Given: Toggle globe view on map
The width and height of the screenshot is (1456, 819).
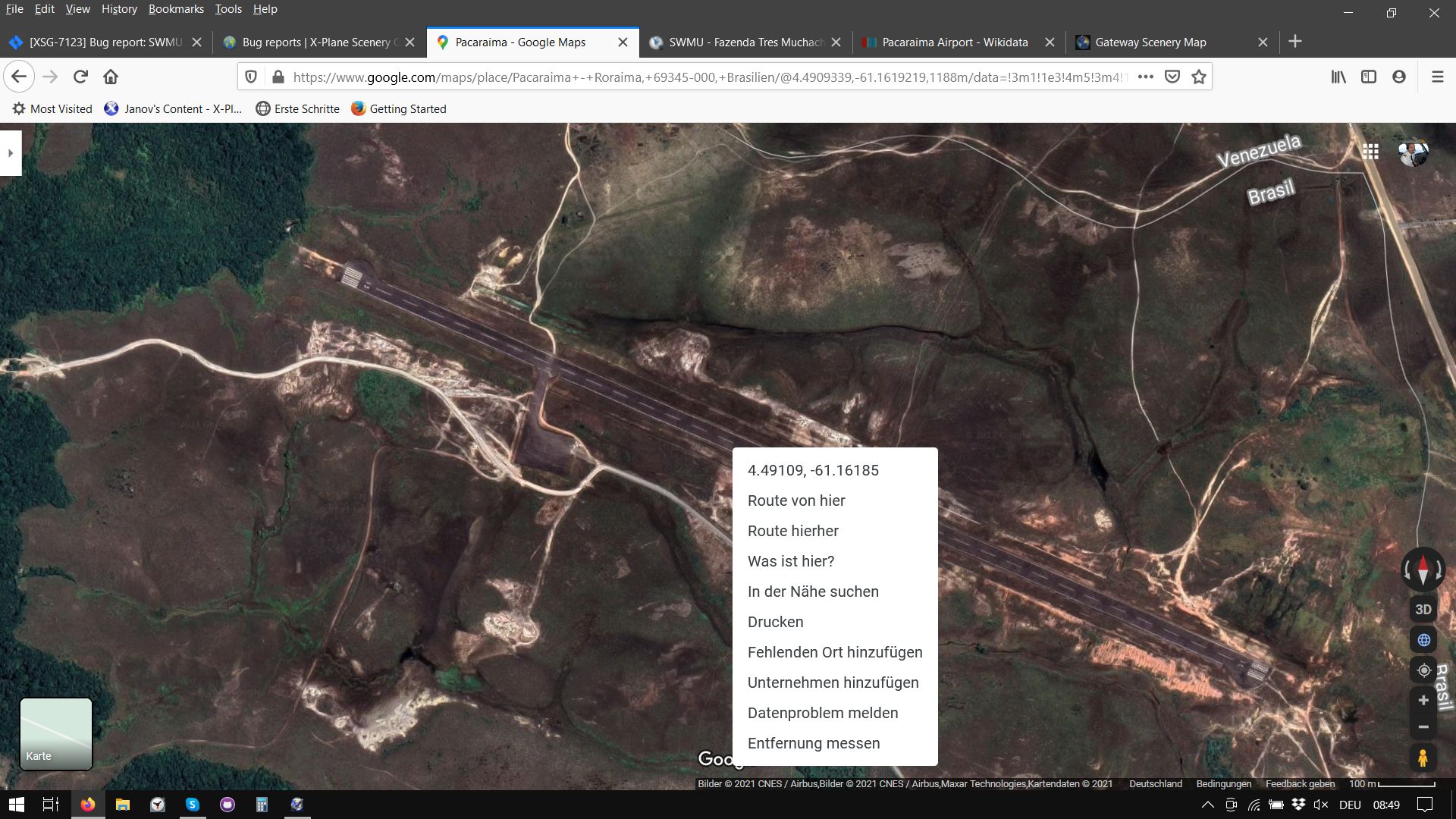Looking at the screenshot, I should tap(1423, 640).
